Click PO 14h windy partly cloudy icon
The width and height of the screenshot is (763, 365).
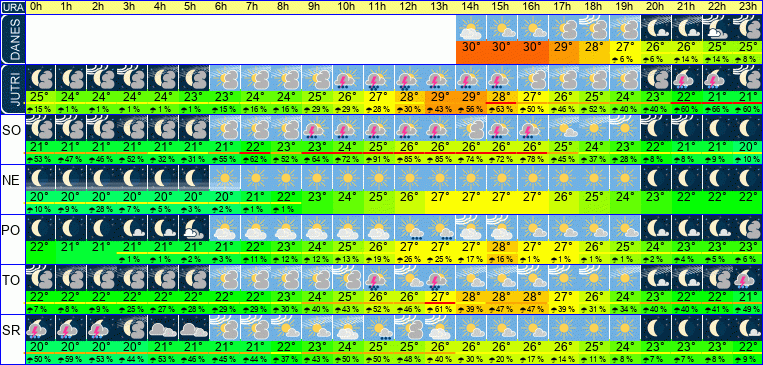471,228
